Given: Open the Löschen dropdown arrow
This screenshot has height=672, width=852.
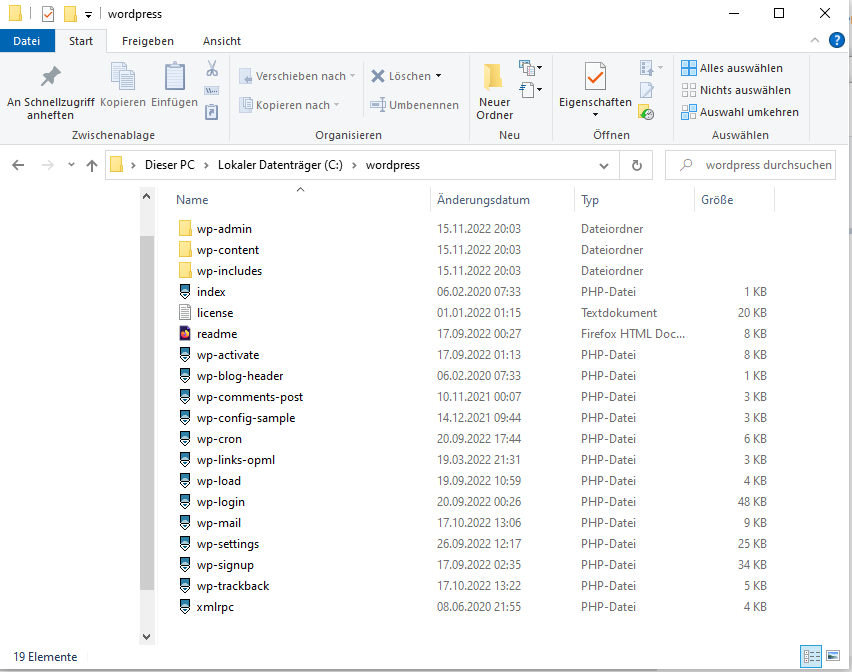Looking at the screenshot, I should (x=438, y=76).
